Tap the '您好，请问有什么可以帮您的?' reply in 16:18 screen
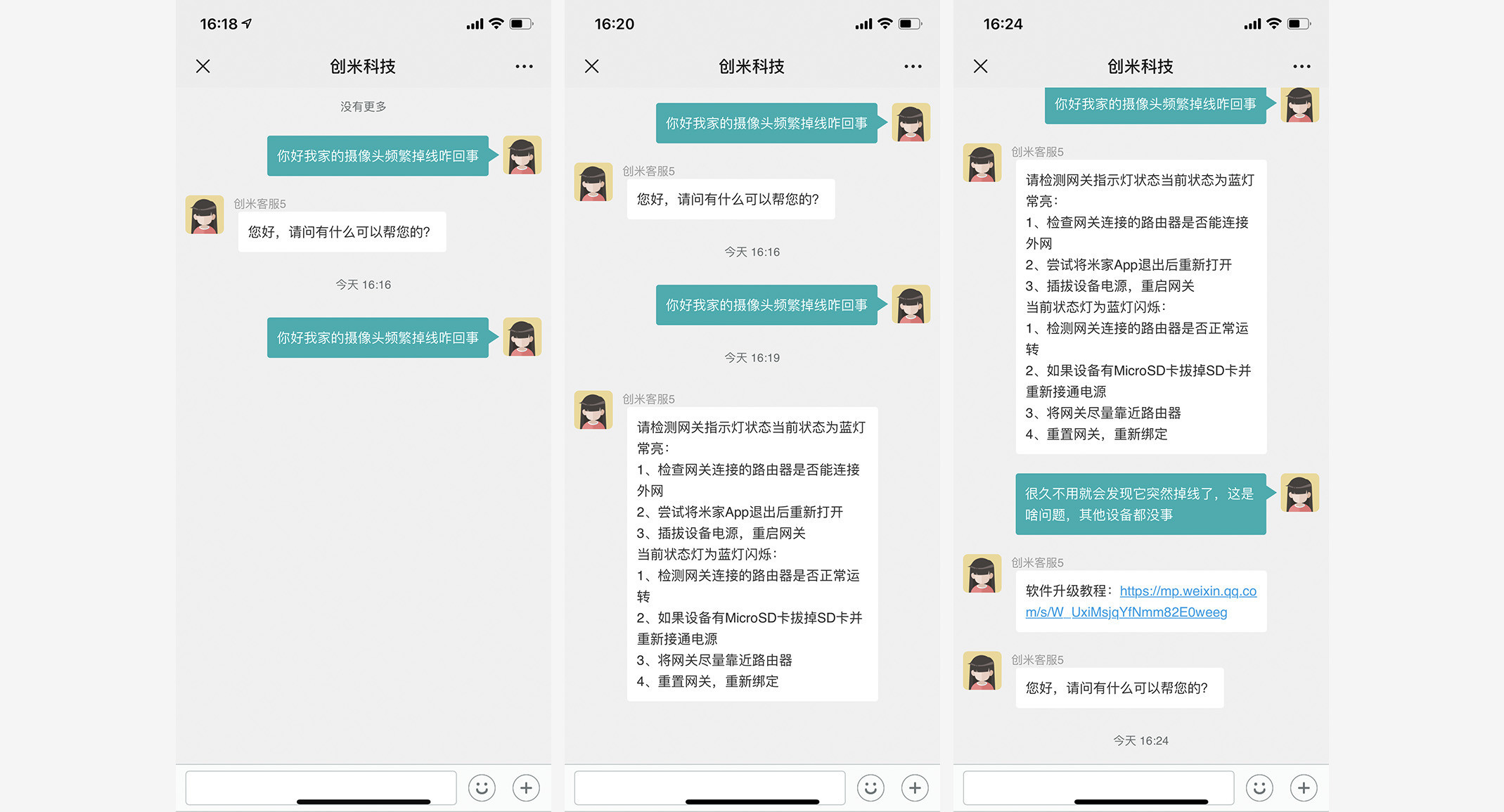The width and height of the screenshot is (1504, 812). coord(342,231)
